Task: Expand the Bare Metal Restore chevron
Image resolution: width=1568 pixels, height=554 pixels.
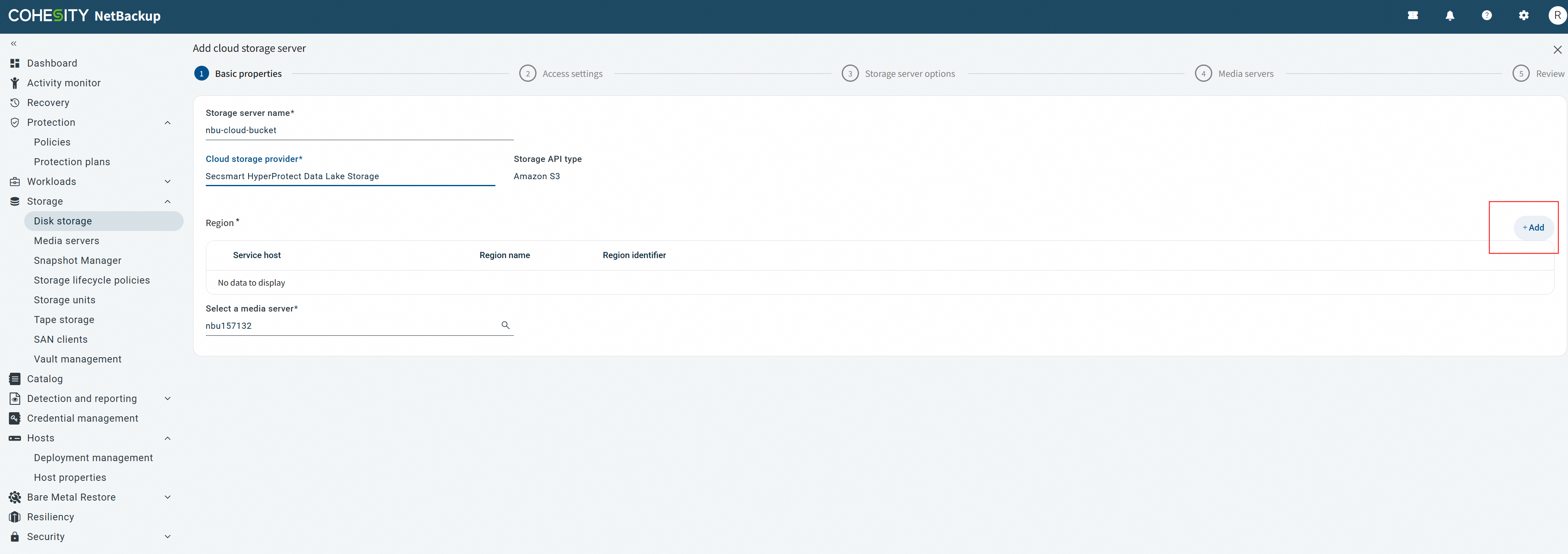Action: [167, 497]
